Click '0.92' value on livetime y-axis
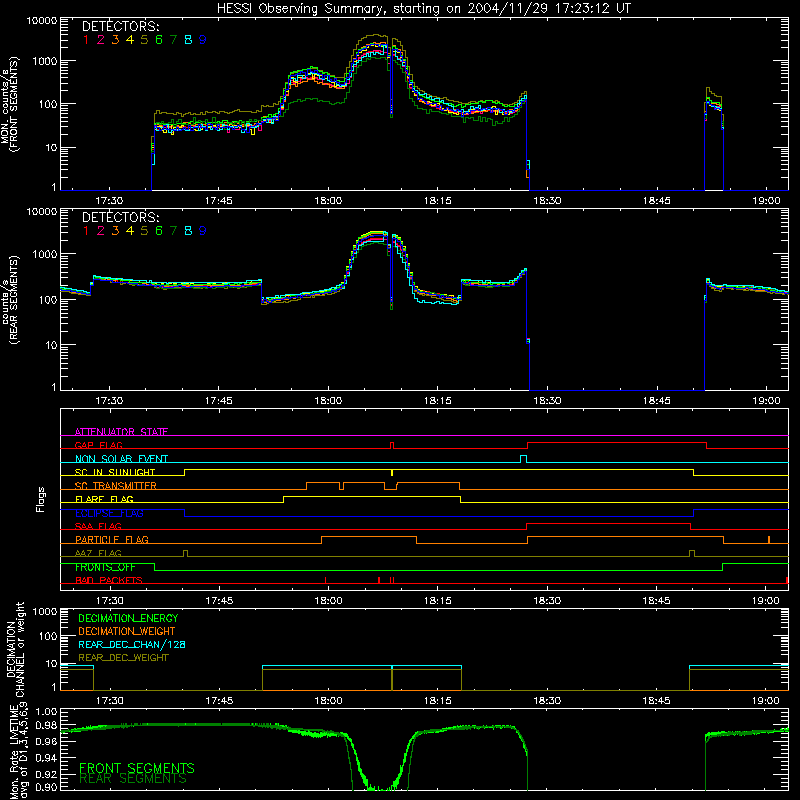The height and width of the screenshot is (800, 800). tap(46, 774)
